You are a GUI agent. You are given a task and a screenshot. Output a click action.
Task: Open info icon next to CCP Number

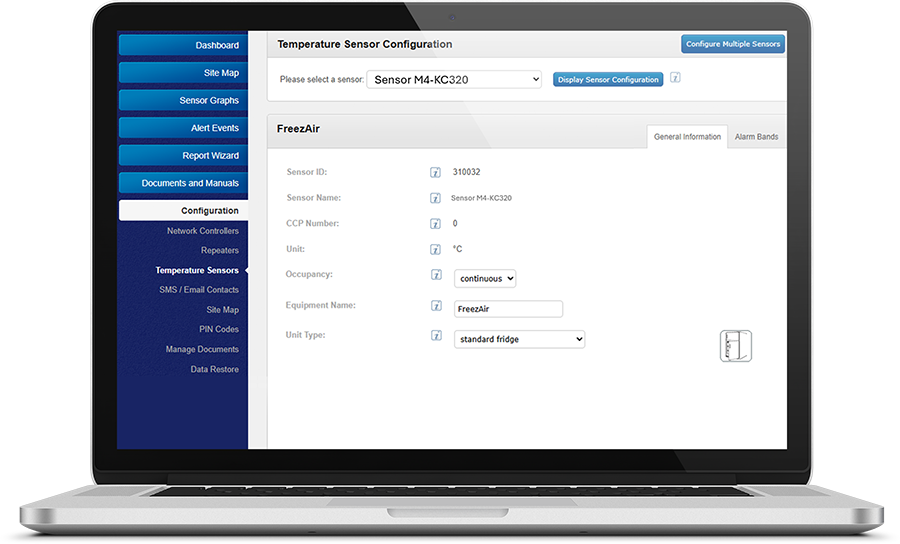[x=435, y=224]
